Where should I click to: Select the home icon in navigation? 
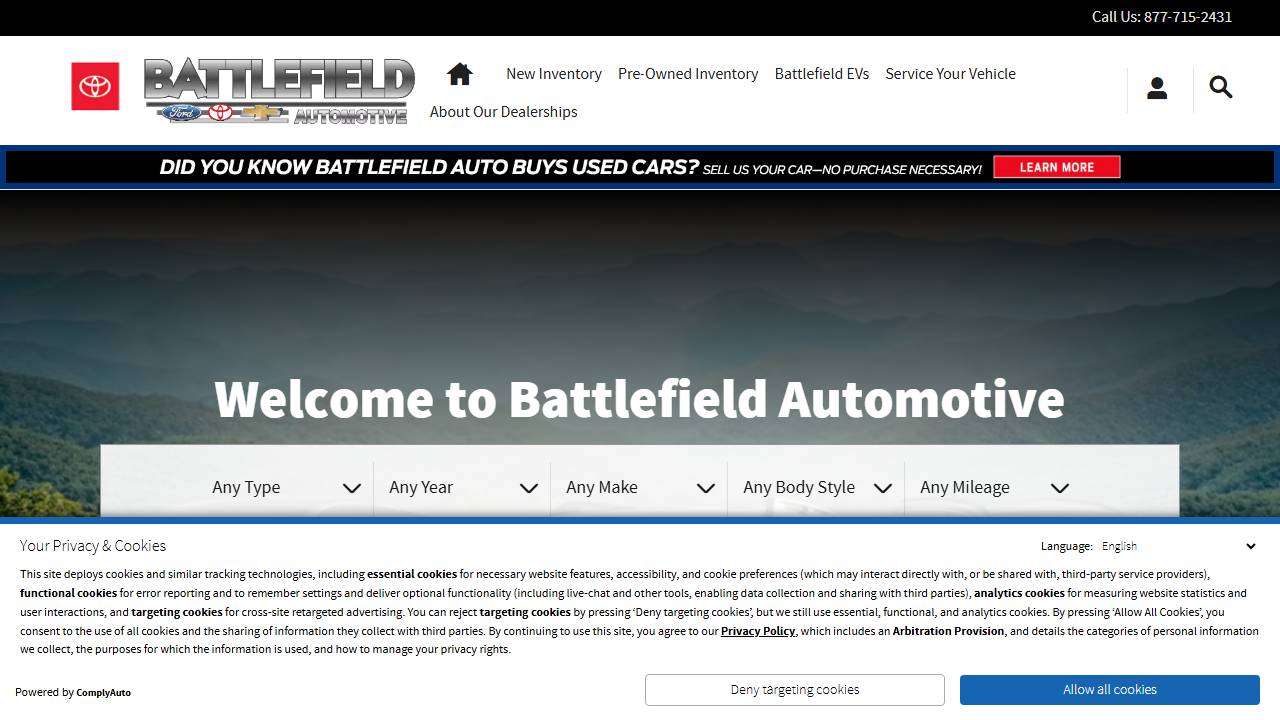pos(458,73)
